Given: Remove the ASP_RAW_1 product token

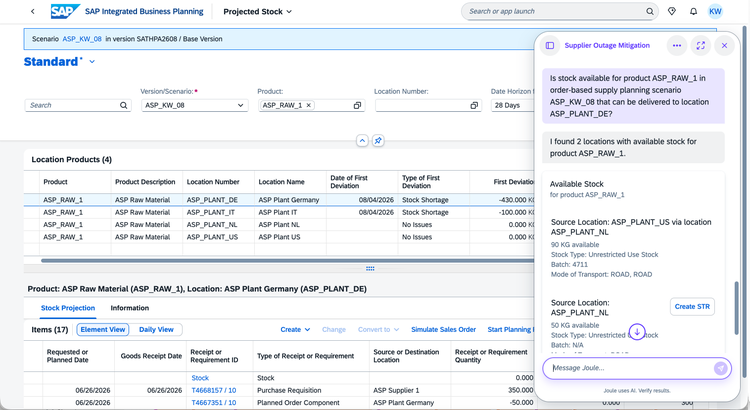Looking at the screenshot, I should [309, 105].
